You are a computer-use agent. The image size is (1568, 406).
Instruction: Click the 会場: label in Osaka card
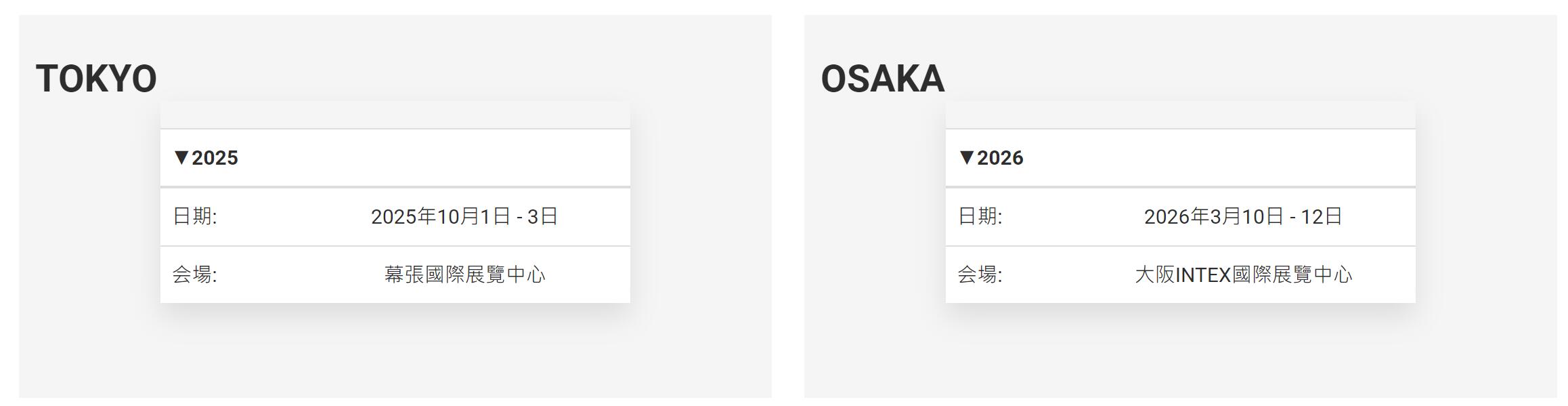click(980, 275)
